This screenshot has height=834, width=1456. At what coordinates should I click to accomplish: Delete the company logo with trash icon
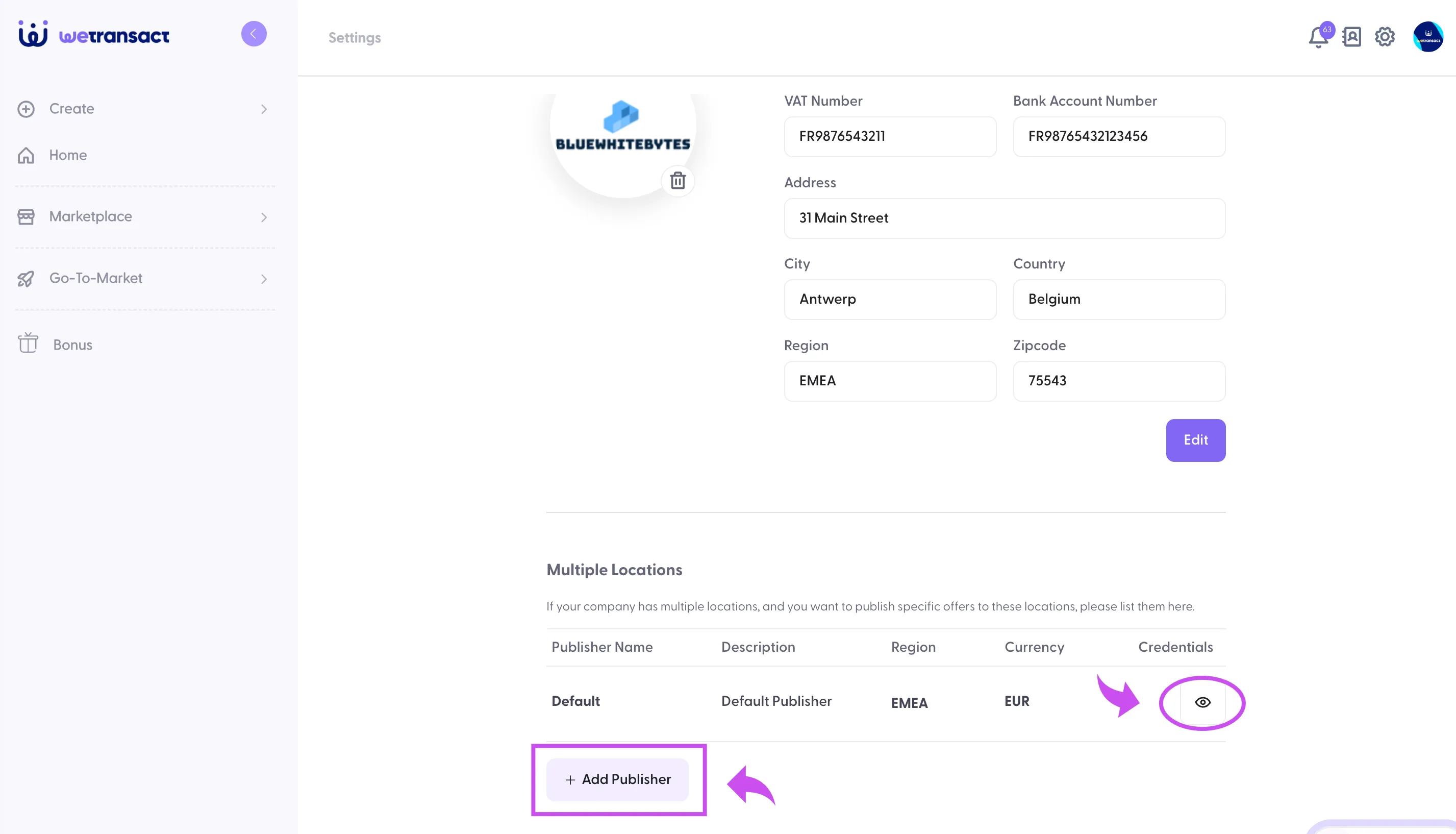tap(677, 181)
